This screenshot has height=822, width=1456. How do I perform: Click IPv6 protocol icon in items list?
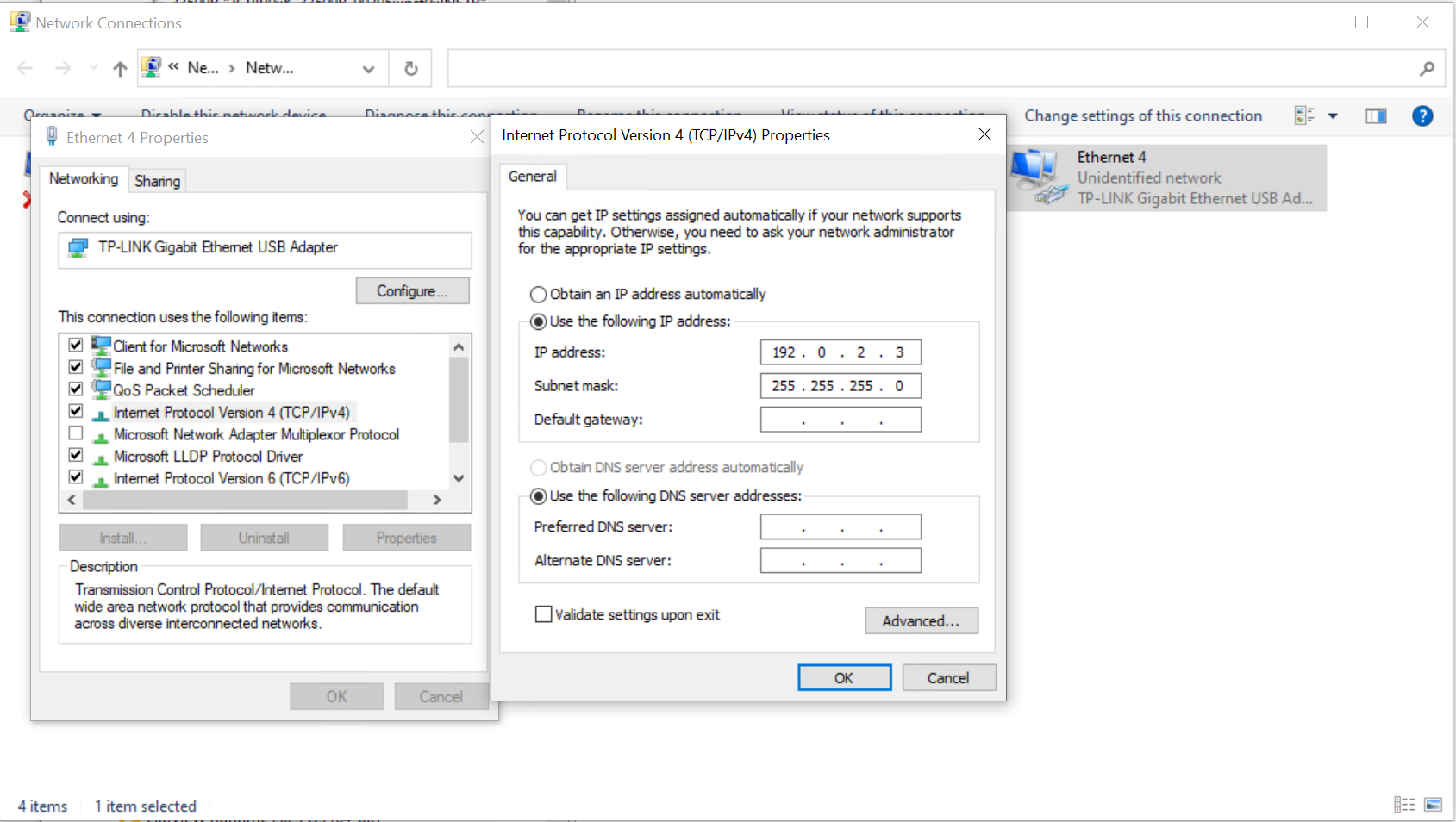(101, 479)
